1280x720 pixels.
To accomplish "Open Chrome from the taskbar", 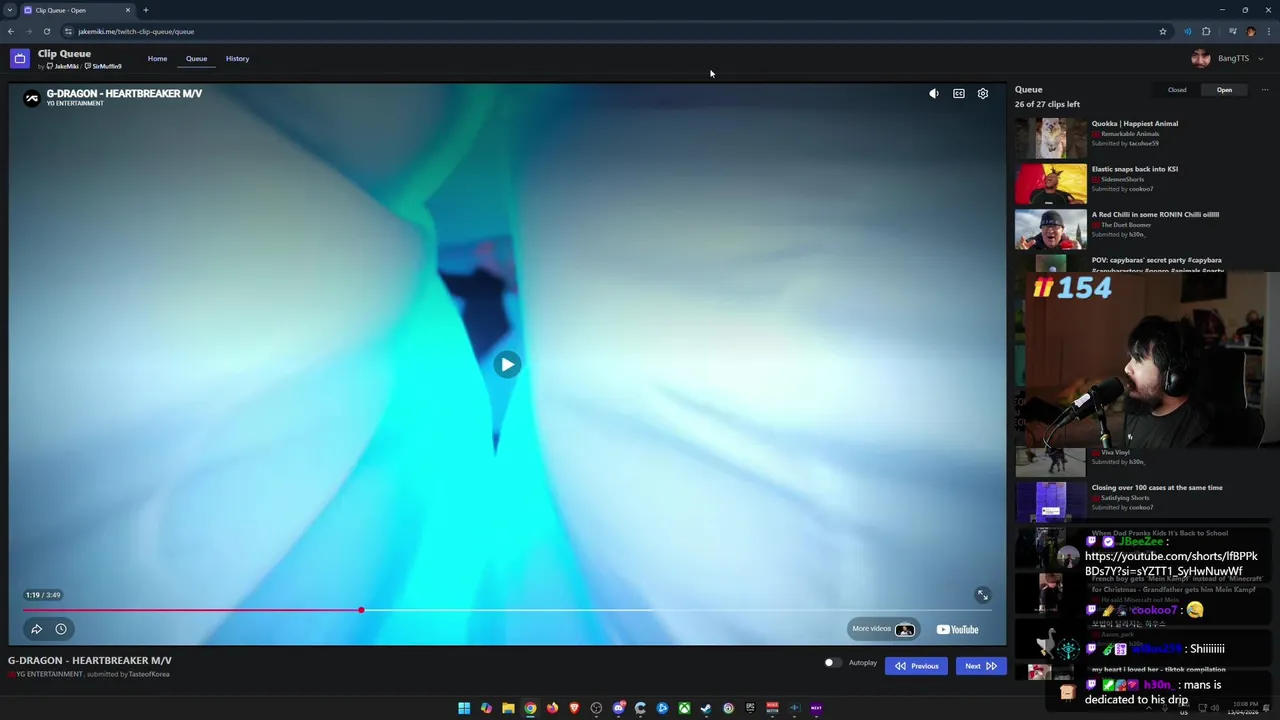I will [530, 708].
